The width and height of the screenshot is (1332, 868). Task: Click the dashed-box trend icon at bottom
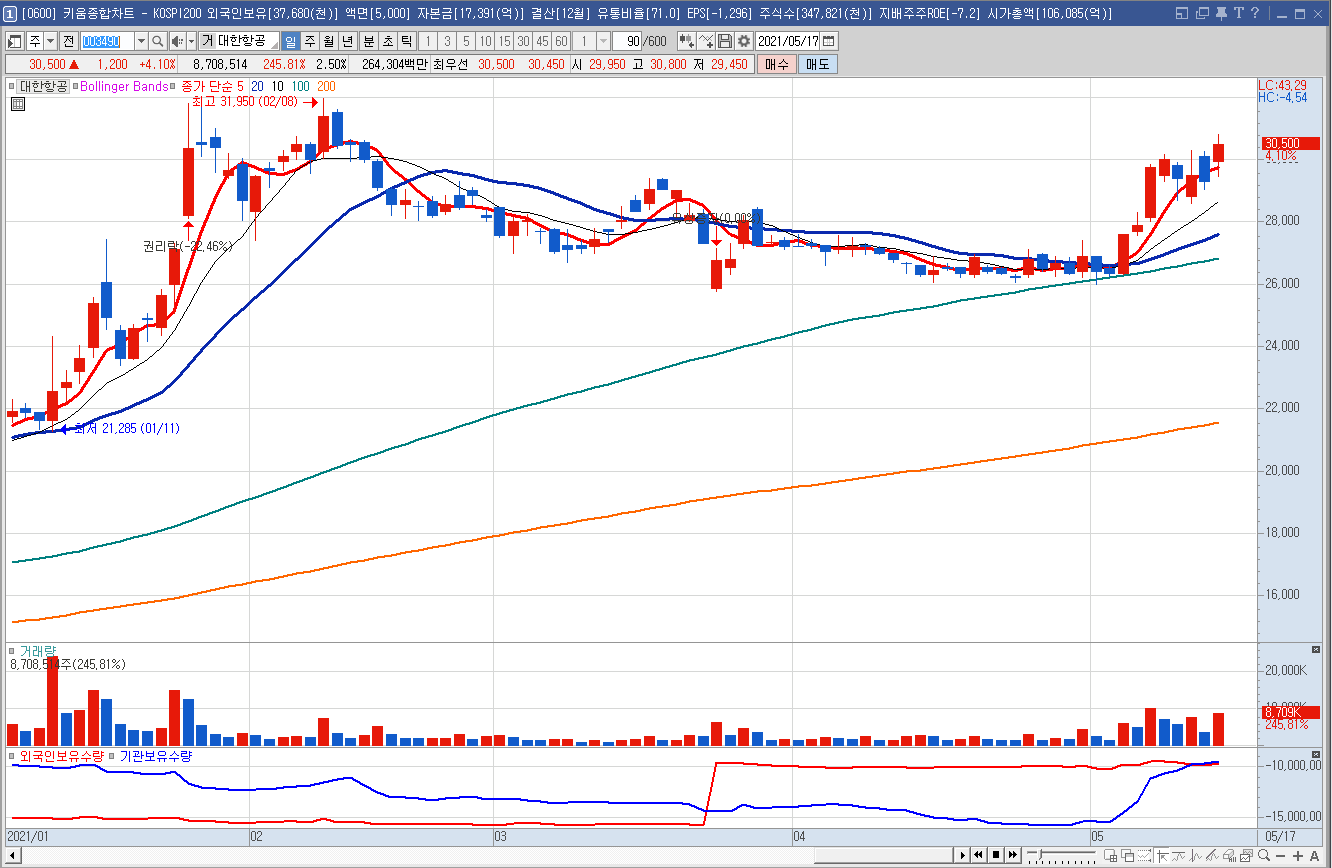[1144, 855]
